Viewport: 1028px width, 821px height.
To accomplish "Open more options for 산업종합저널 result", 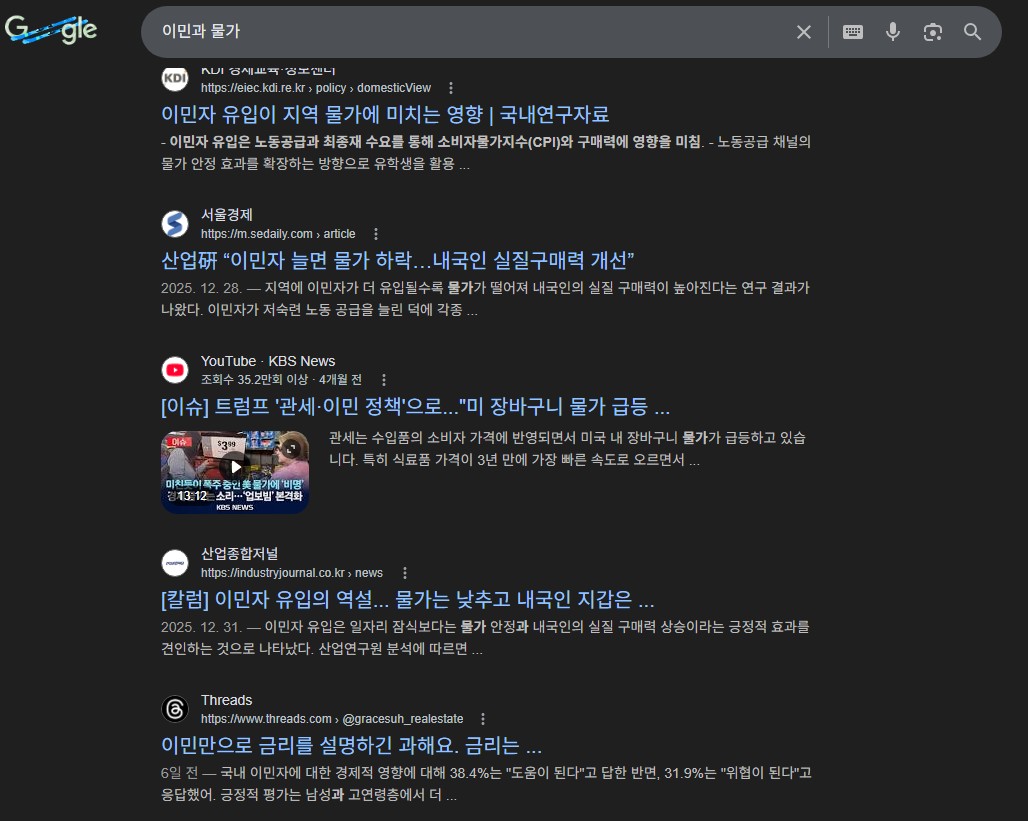I will tap(404, 573).
